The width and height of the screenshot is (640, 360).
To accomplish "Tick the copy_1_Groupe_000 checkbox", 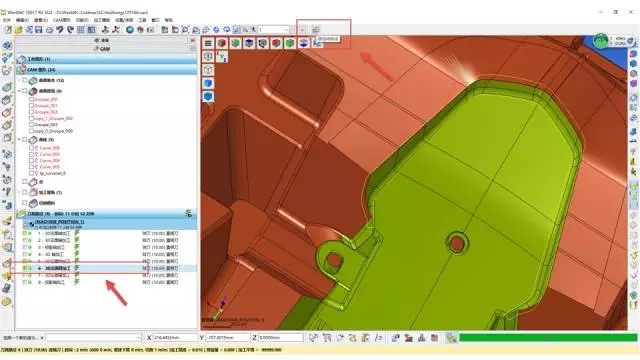I will [x=31, y=118].
